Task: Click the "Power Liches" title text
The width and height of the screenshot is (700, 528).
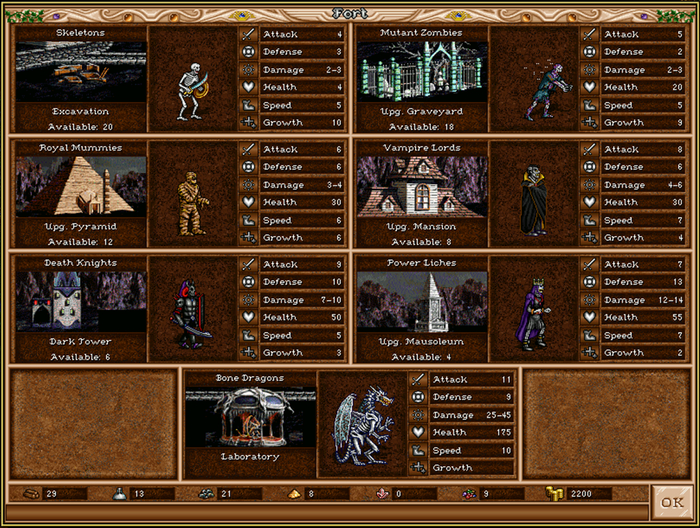Action: point(421,263)
